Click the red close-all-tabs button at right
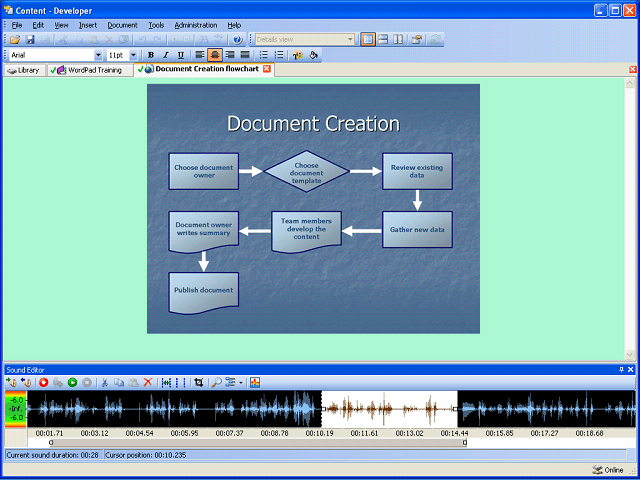640x480 pixels. click(x=633, y=69)
